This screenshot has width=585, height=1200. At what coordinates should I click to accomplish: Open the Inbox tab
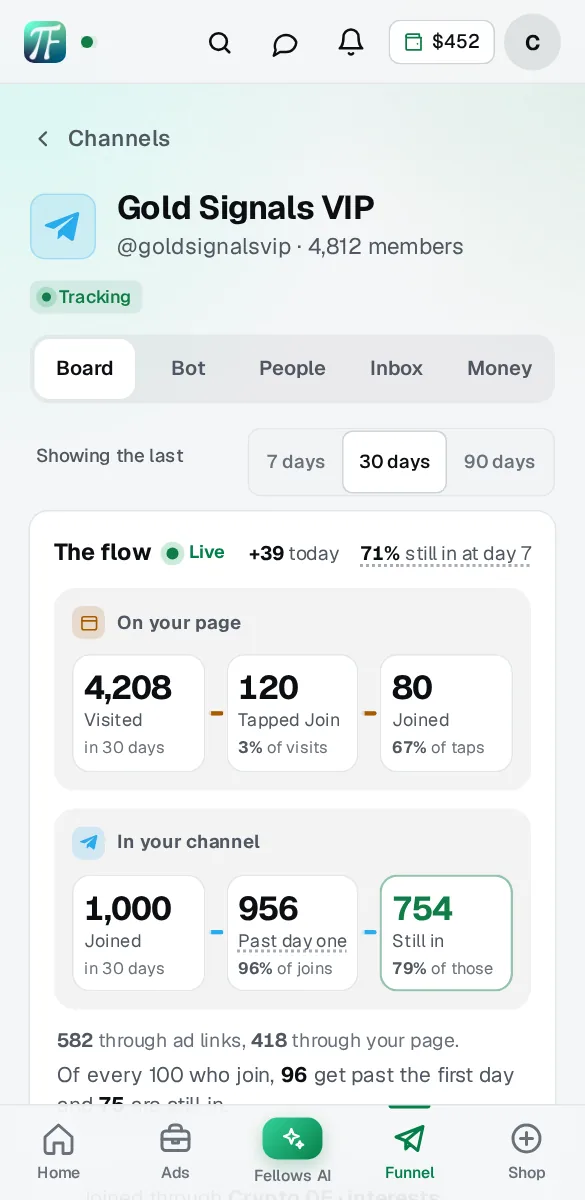[x=396, y=368]
